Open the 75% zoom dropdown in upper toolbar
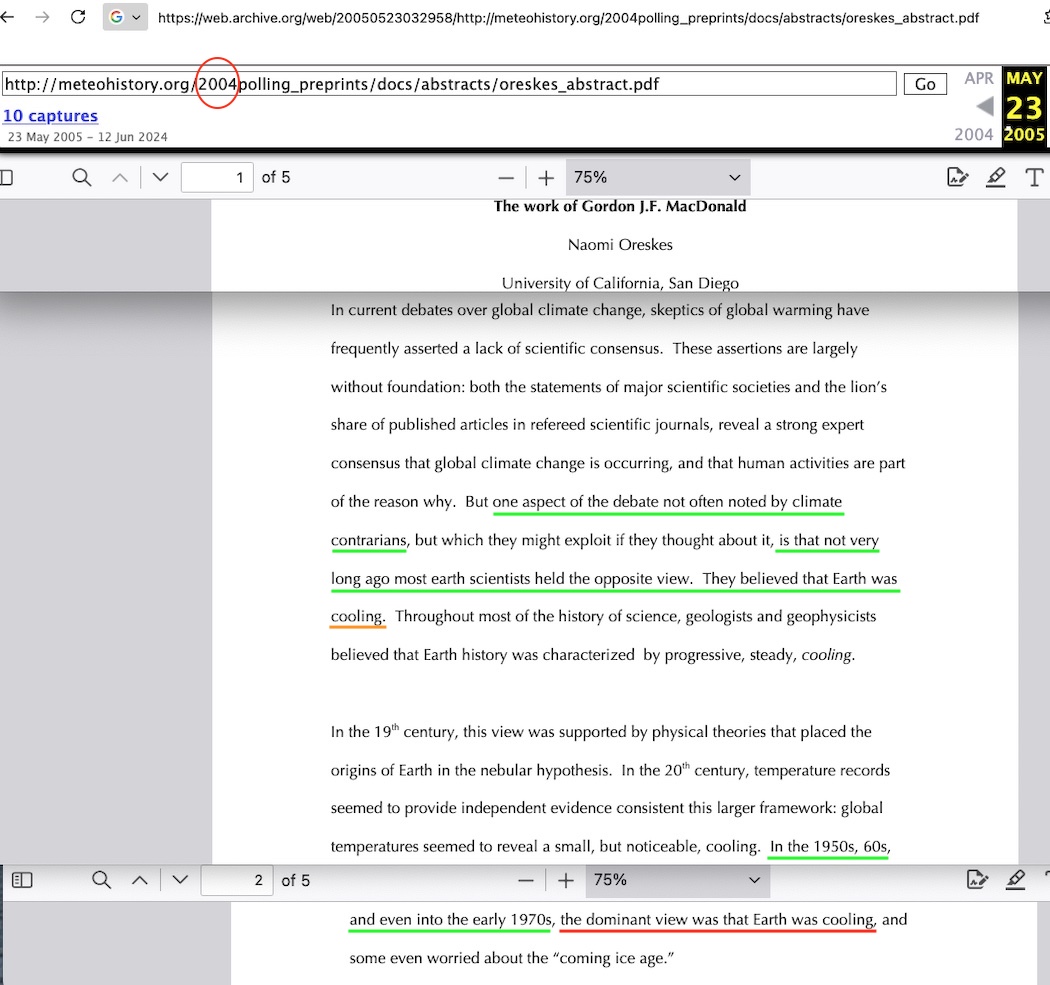 [657, 178]
